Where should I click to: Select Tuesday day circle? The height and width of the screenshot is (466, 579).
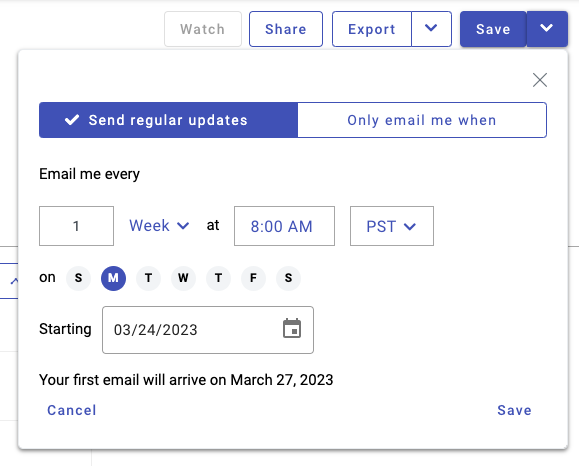click(x=148, y=278)
